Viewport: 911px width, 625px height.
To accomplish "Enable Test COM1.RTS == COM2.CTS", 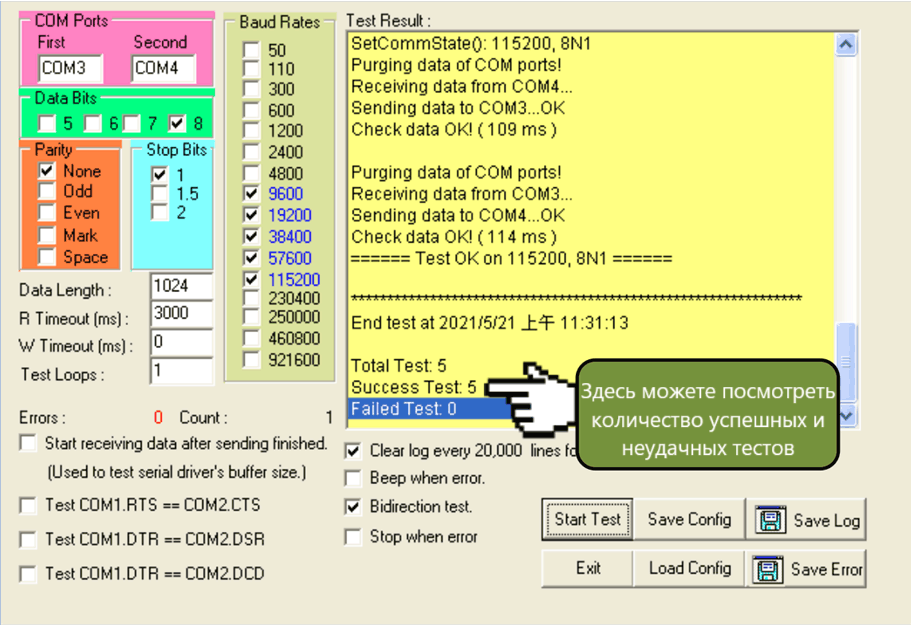I will click(x=28, y=505).
